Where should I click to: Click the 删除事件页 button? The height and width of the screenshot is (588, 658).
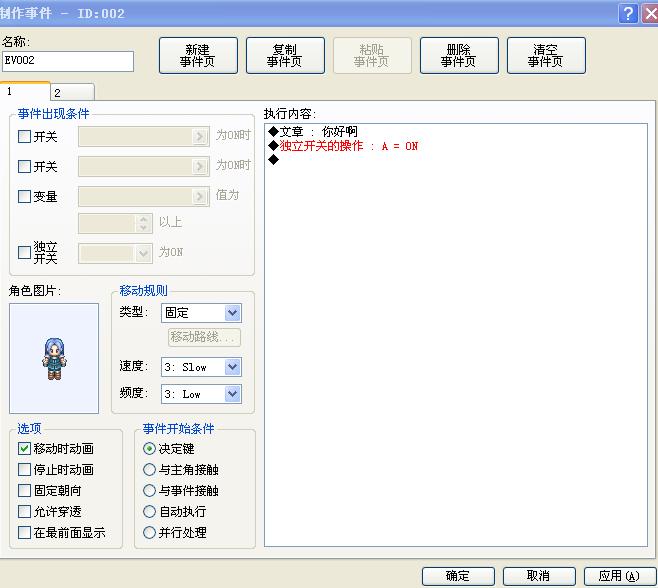(x=459, y=55)
